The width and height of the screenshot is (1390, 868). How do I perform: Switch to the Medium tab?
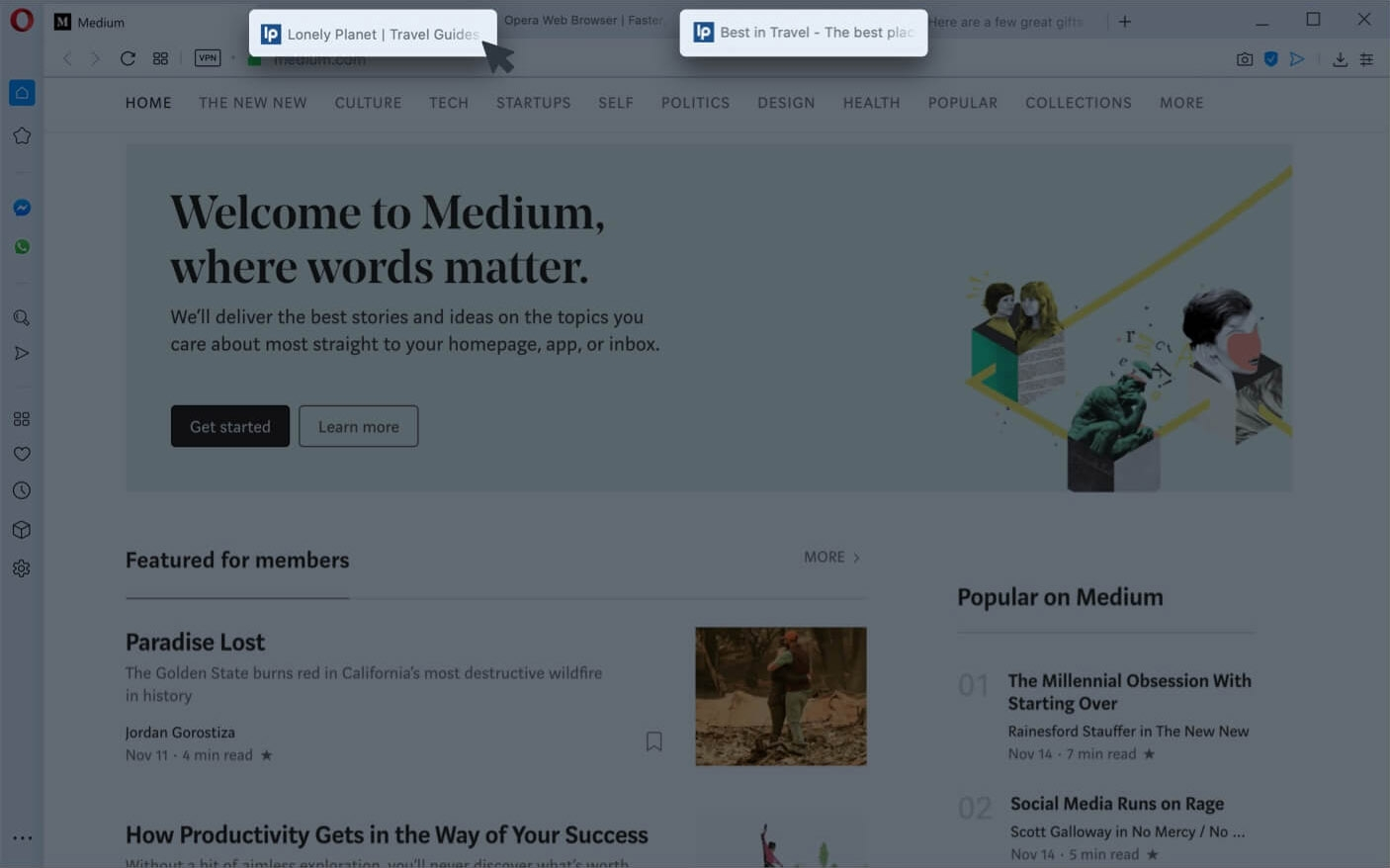tap(146, 22)
